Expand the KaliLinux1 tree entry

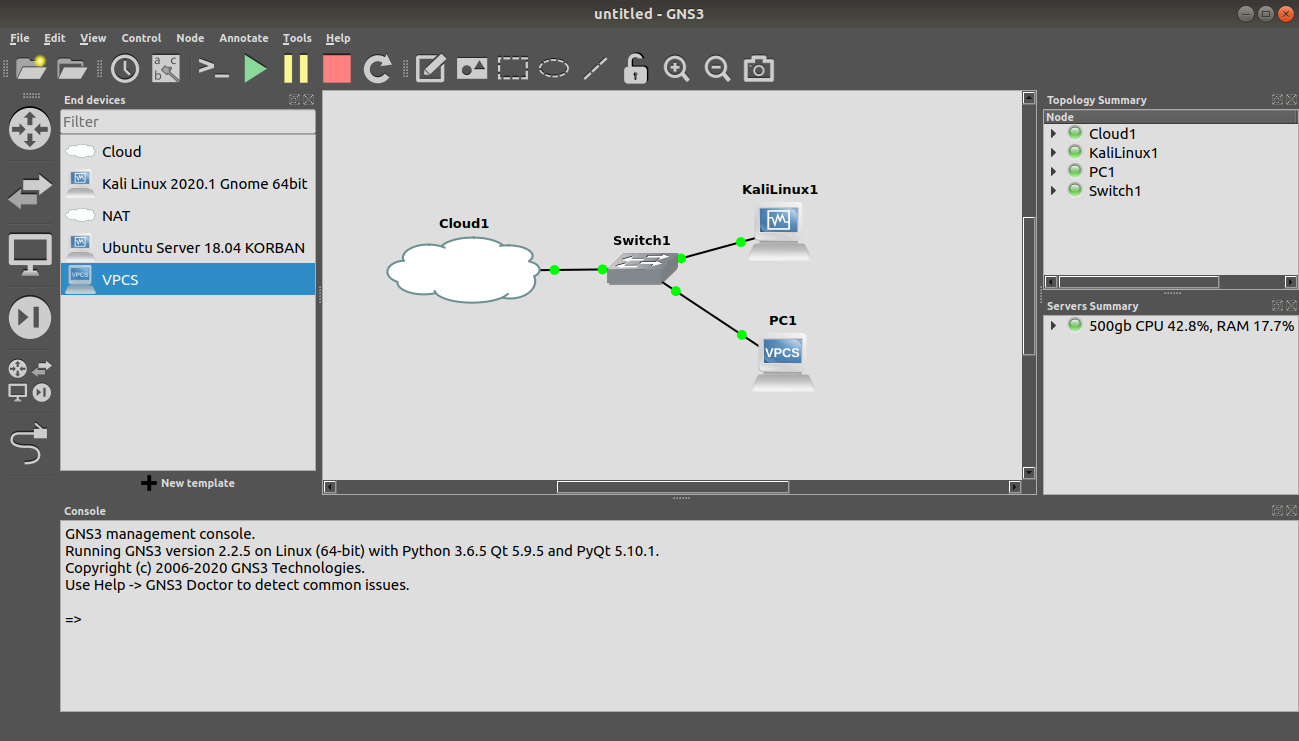click(1053, 153)
